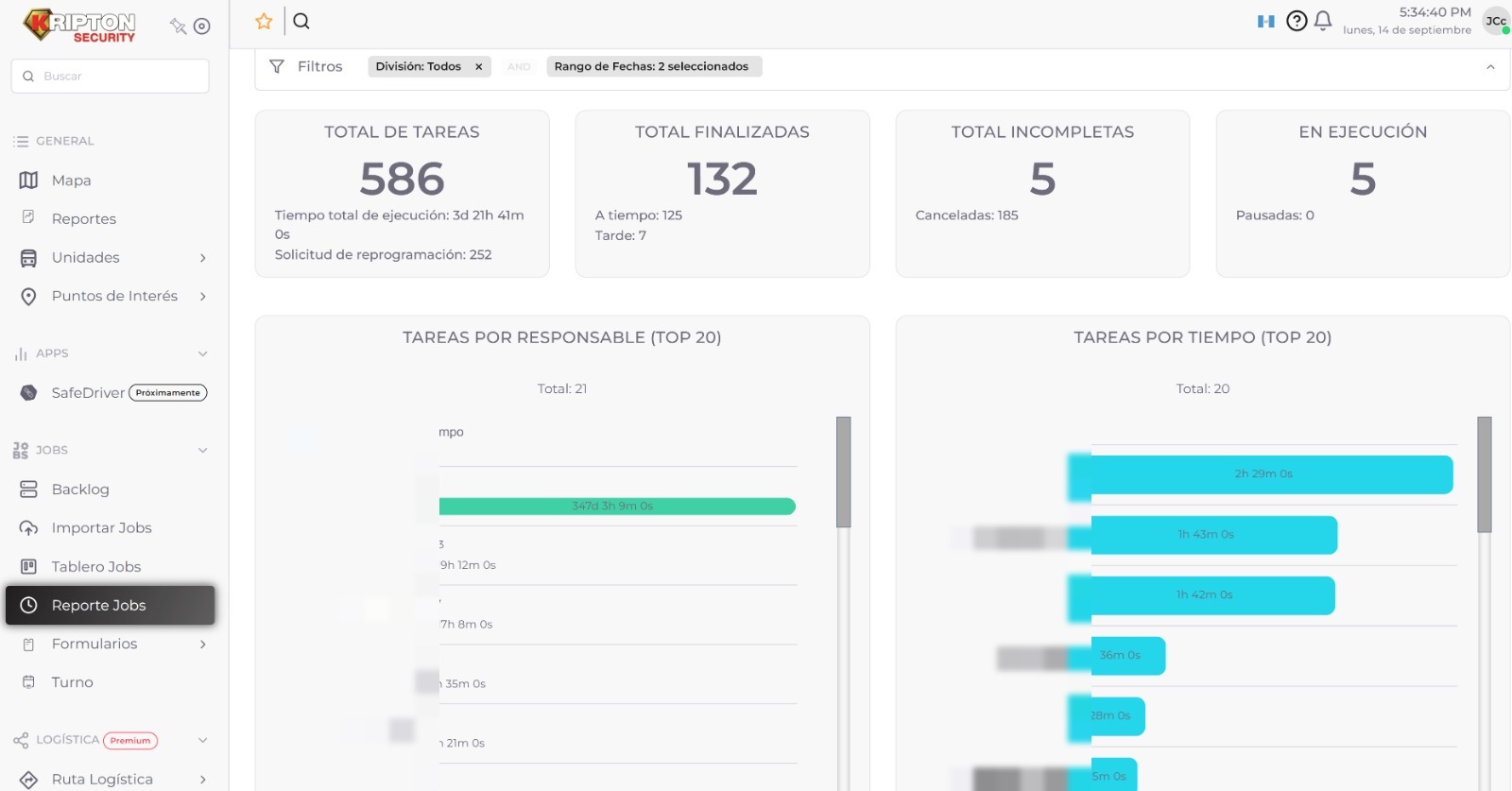Click the pin sidebar icon beside the logo

pyautogui.click(x=178, y=26)
